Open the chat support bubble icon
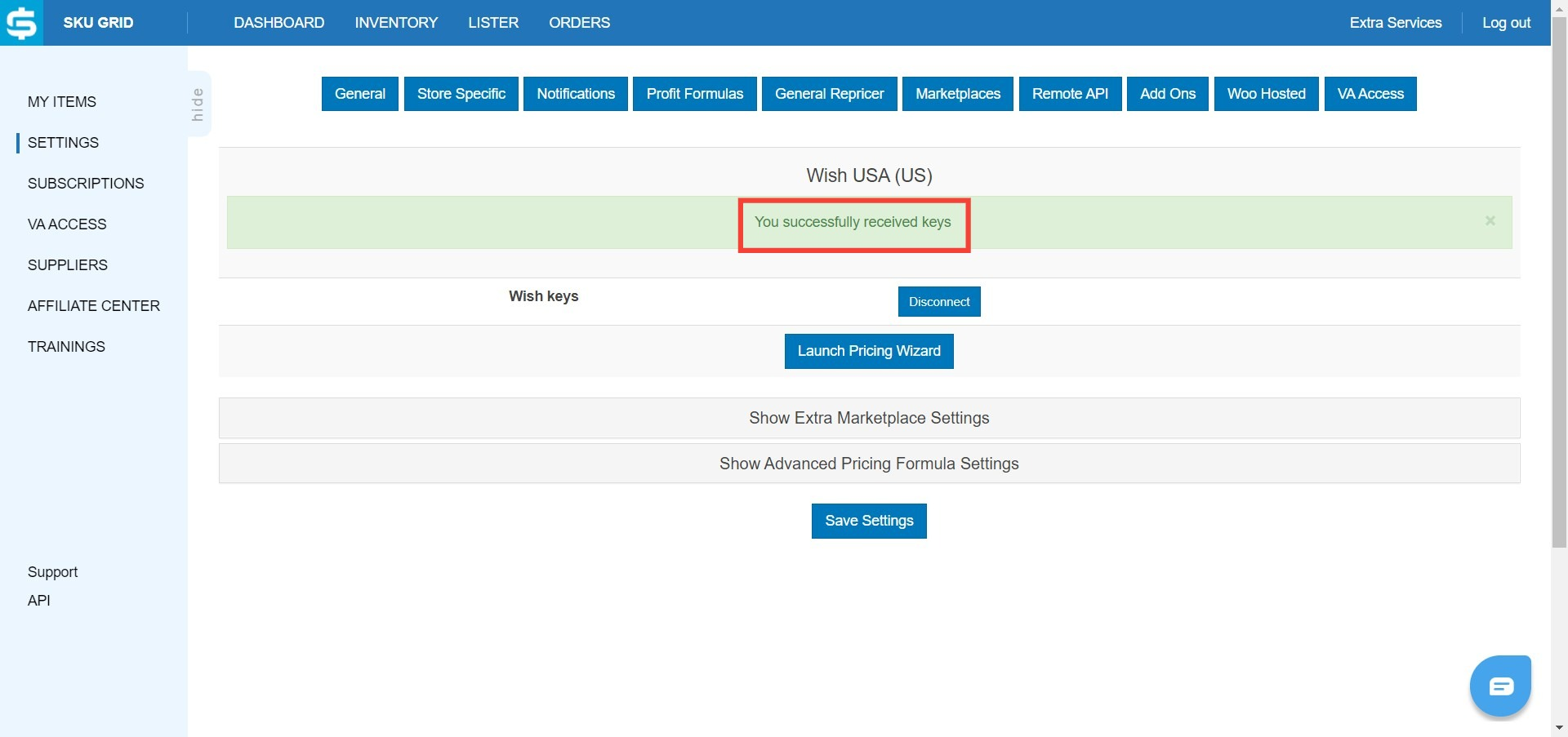 point(1500,686)
